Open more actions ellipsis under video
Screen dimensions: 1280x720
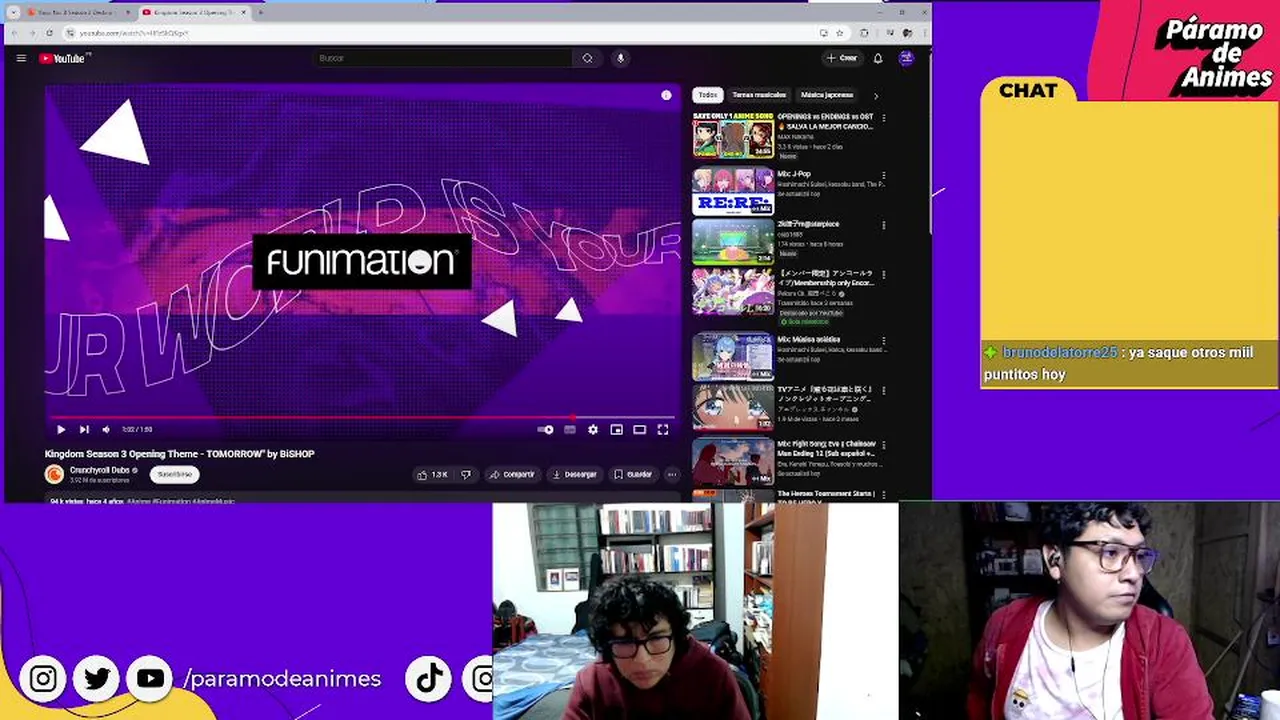[672, 474]
